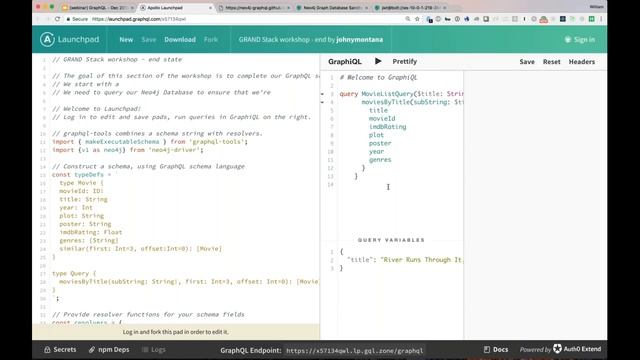The width and height of the screenshot is (640, 360).
Task: Click the genres field in query
Action: pos(380,160)
